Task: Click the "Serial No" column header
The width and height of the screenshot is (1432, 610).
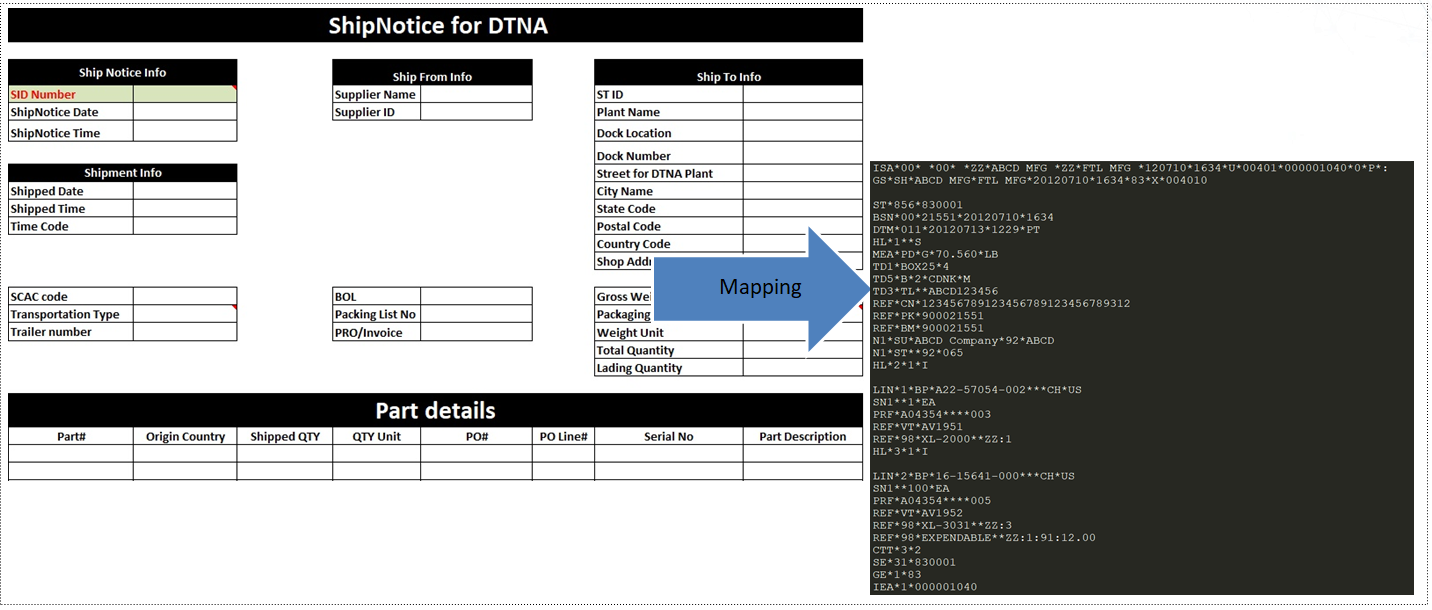Action: 669,436
